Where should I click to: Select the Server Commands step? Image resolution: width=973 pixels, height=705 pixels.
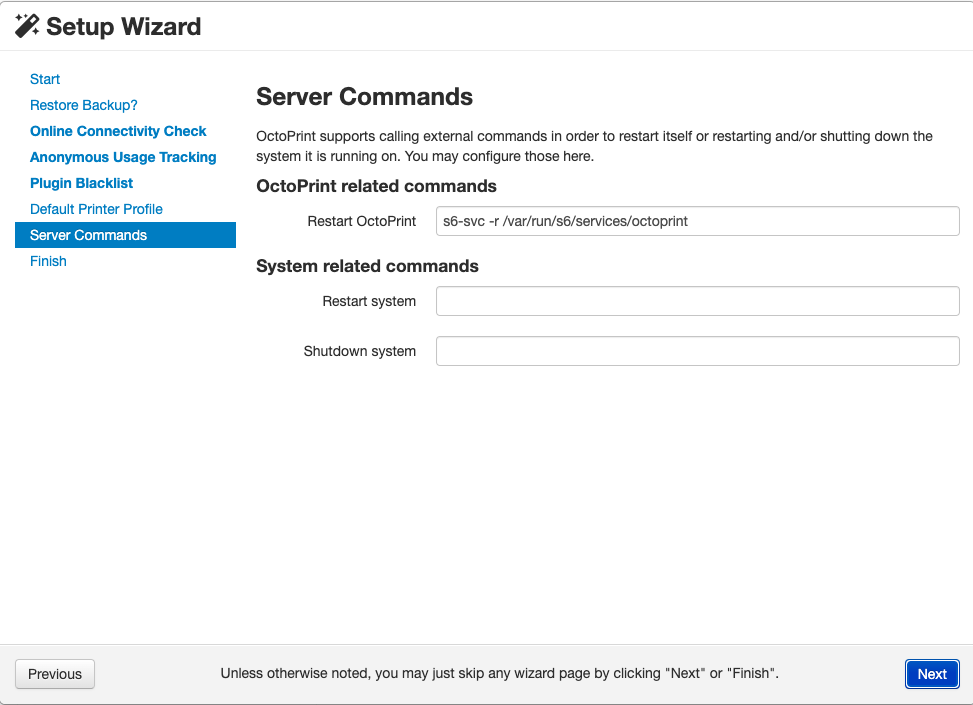[125, 235]
